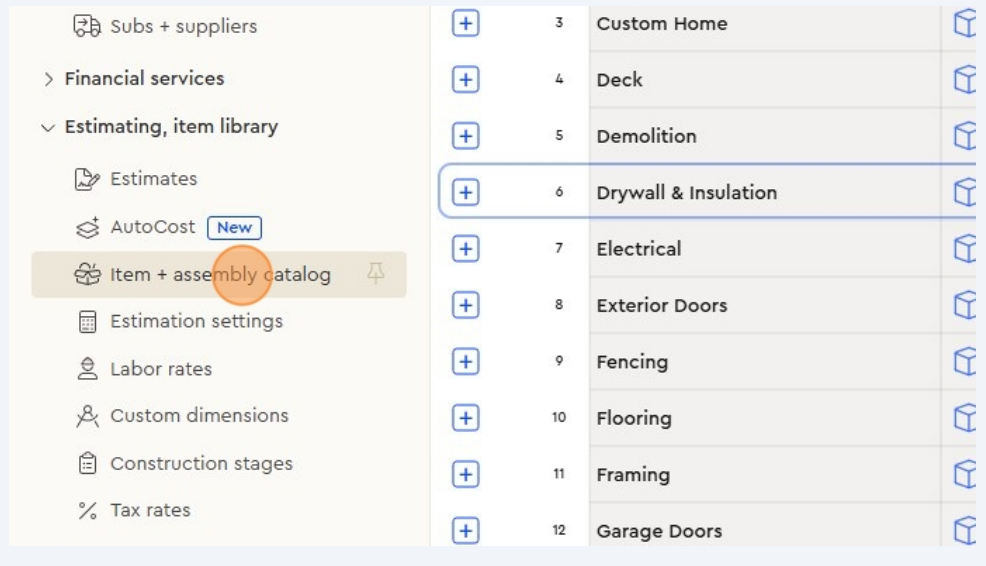Viewport: 986px width, 566px height.
Task: Click the Tax rates percent icon
Action: tap(84, 511)
